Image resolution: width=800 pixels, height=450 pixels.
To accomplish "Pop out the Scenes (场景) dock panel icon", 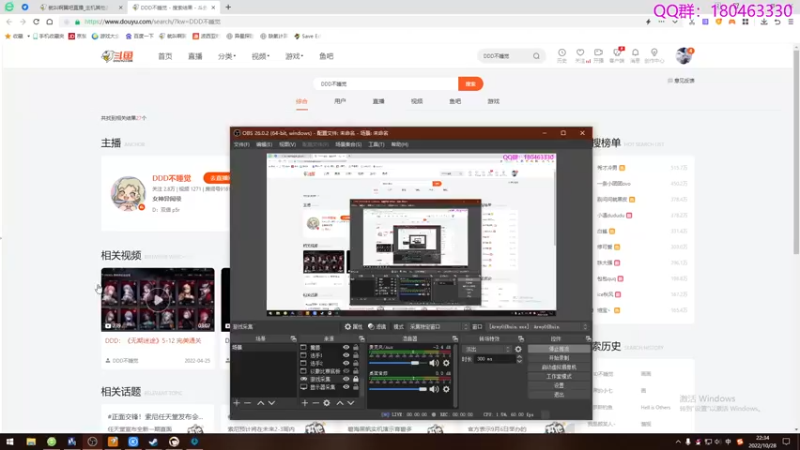I will [293, 339].
